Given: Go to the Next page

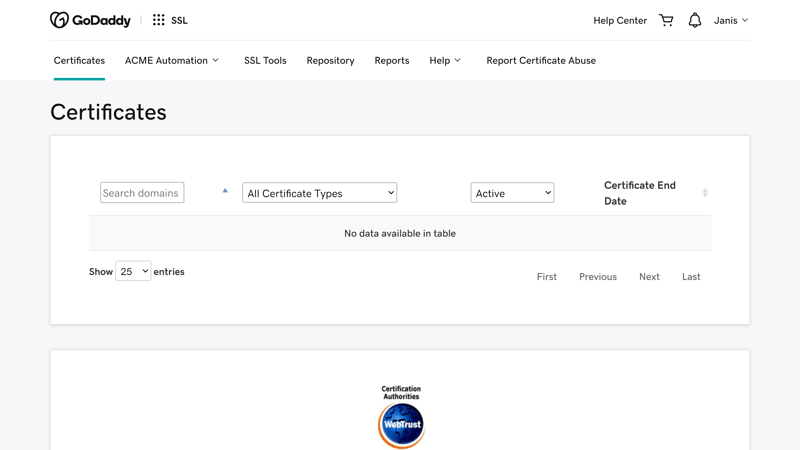Looking at the screenshot, I should click(649, 277).
